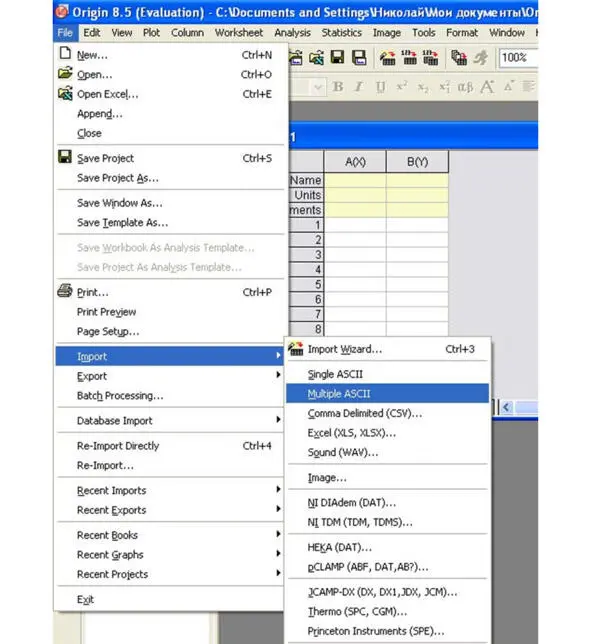Open the Analysis menu in menu bar
The image size is (591, 644).
pos(292,33)
